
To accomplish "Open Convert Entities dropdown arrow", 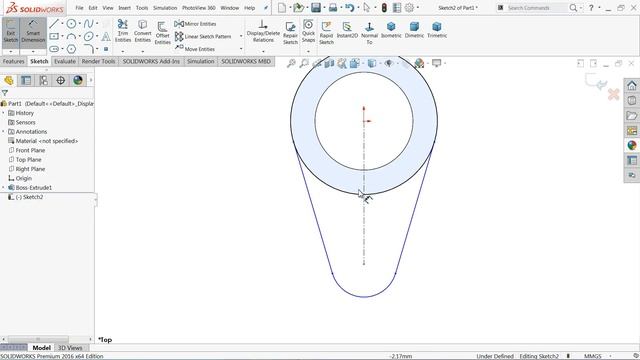I will tap(142, 51).
